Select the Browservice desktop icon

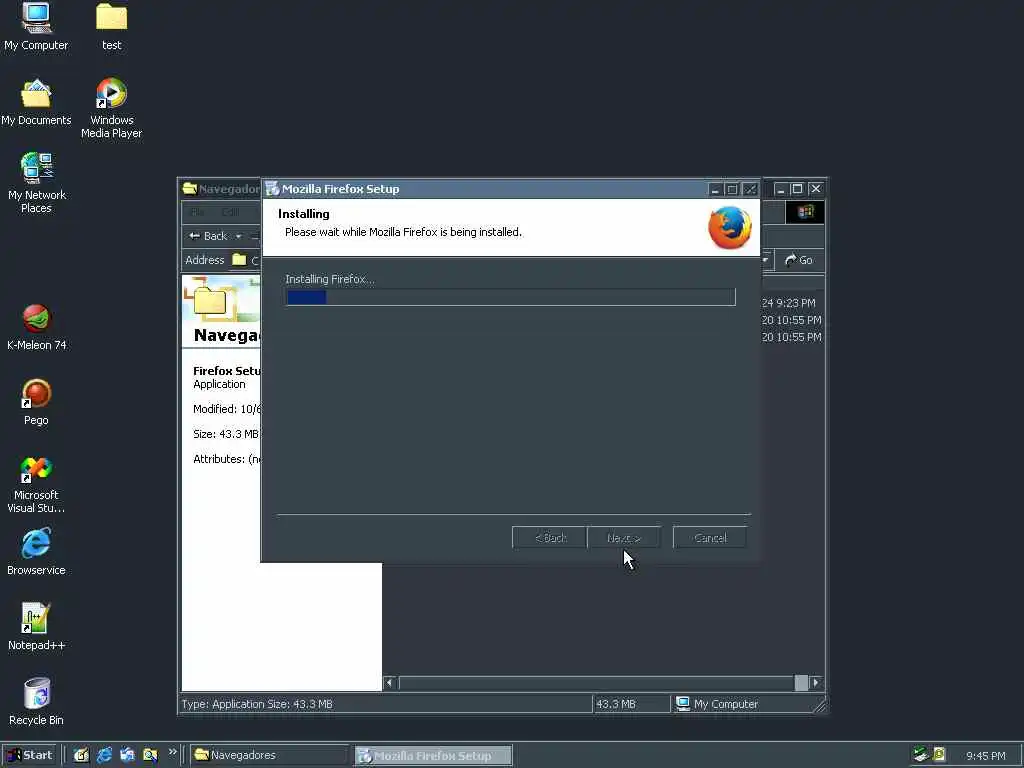click(x=37, y=552)
